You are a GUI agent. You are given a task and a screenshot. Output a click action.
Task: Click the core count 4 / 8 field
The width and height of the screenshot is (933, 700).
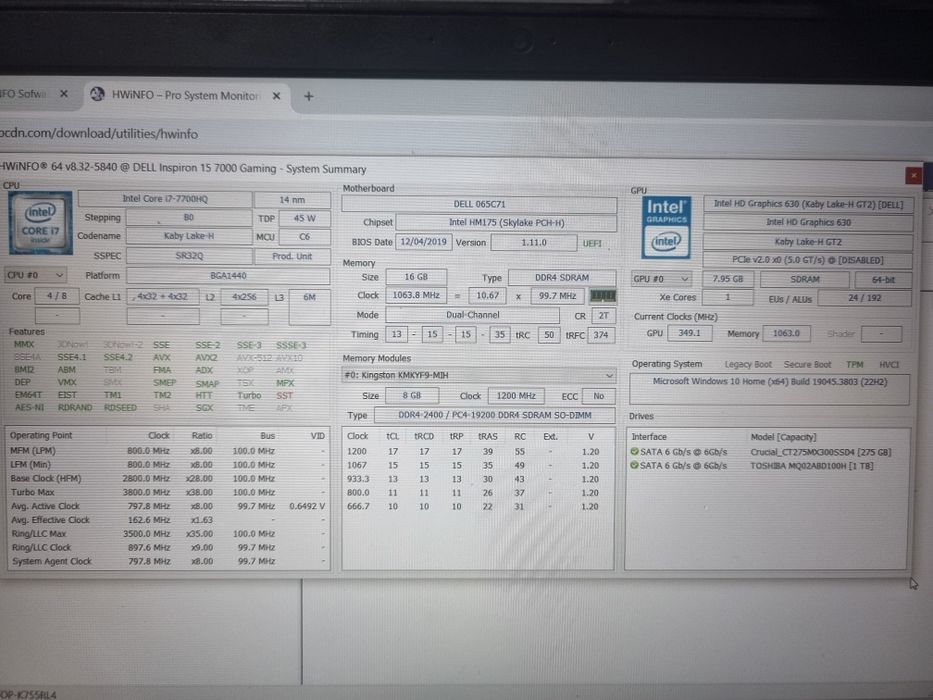pyautogui.click(x=57, y=296)
